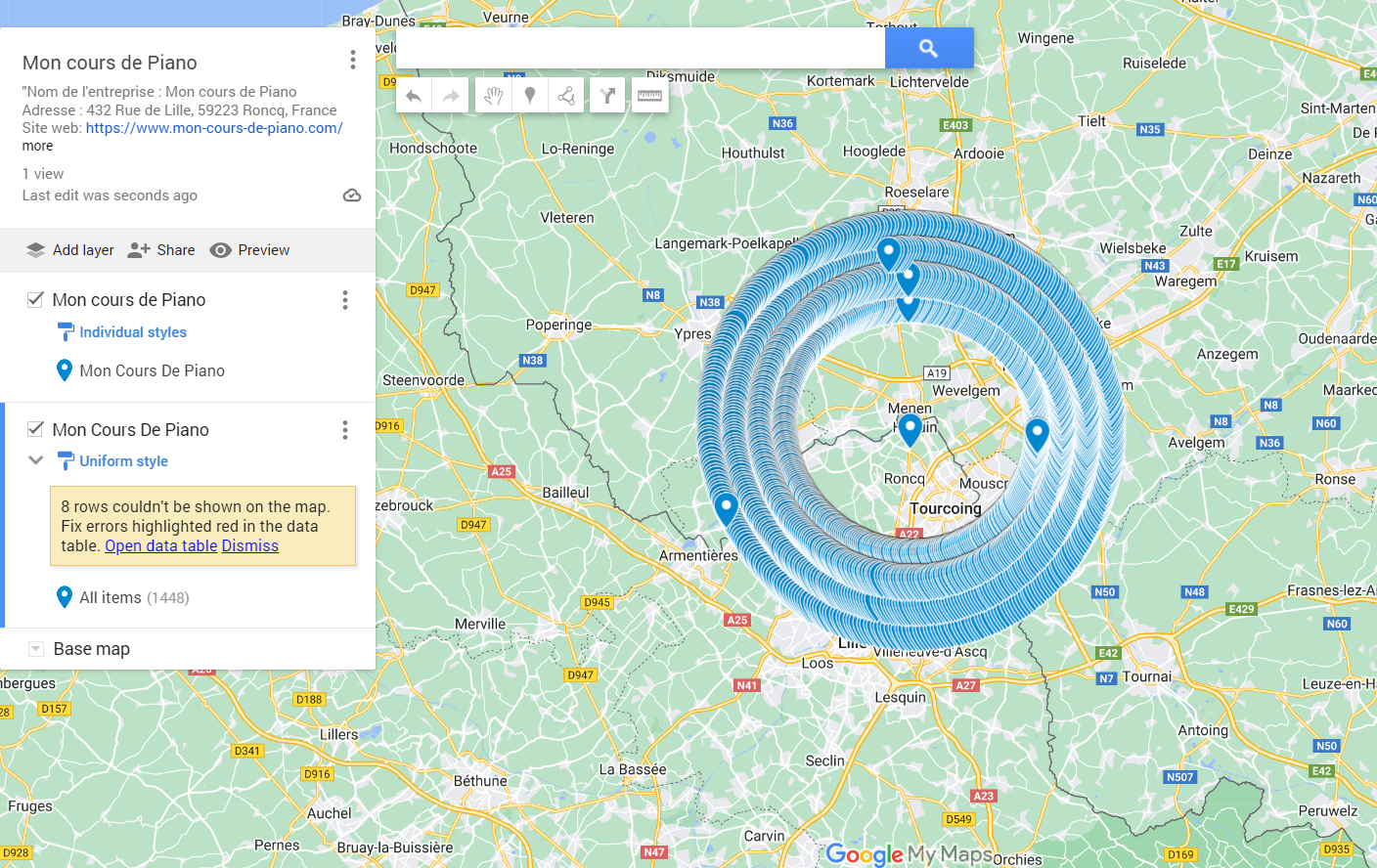Click the Béthune label on the map
The image size is (1377, 868).
[x=481, y=781]
